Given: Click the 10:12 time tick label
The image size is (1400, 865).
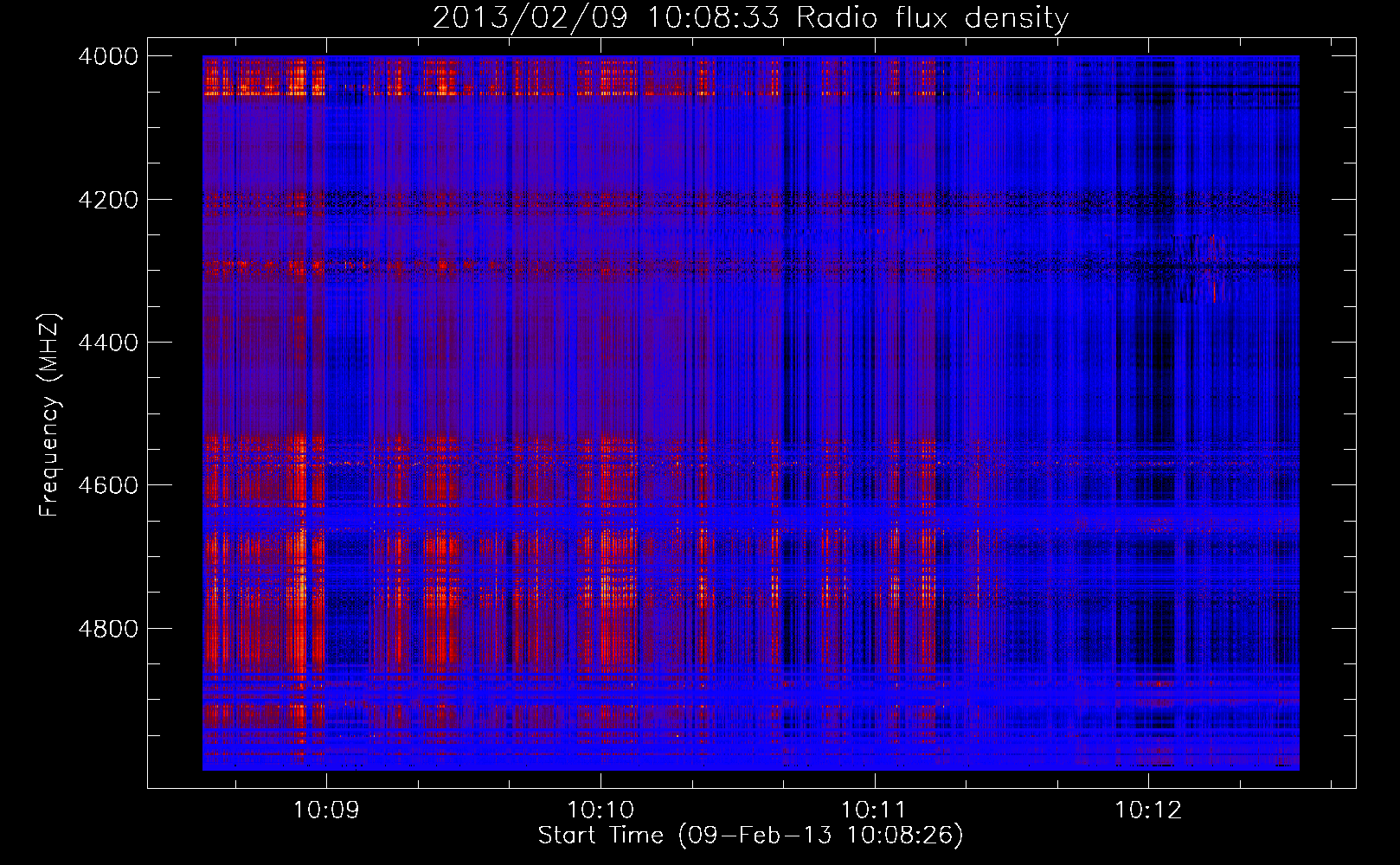Looking at the screenshot, I should pyautogui.click(x=1148, y=811).
